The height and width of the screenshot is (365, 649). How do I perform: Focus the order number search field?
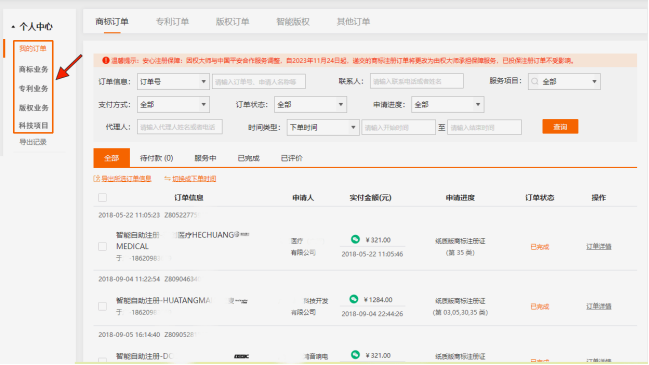coord(259,82)
